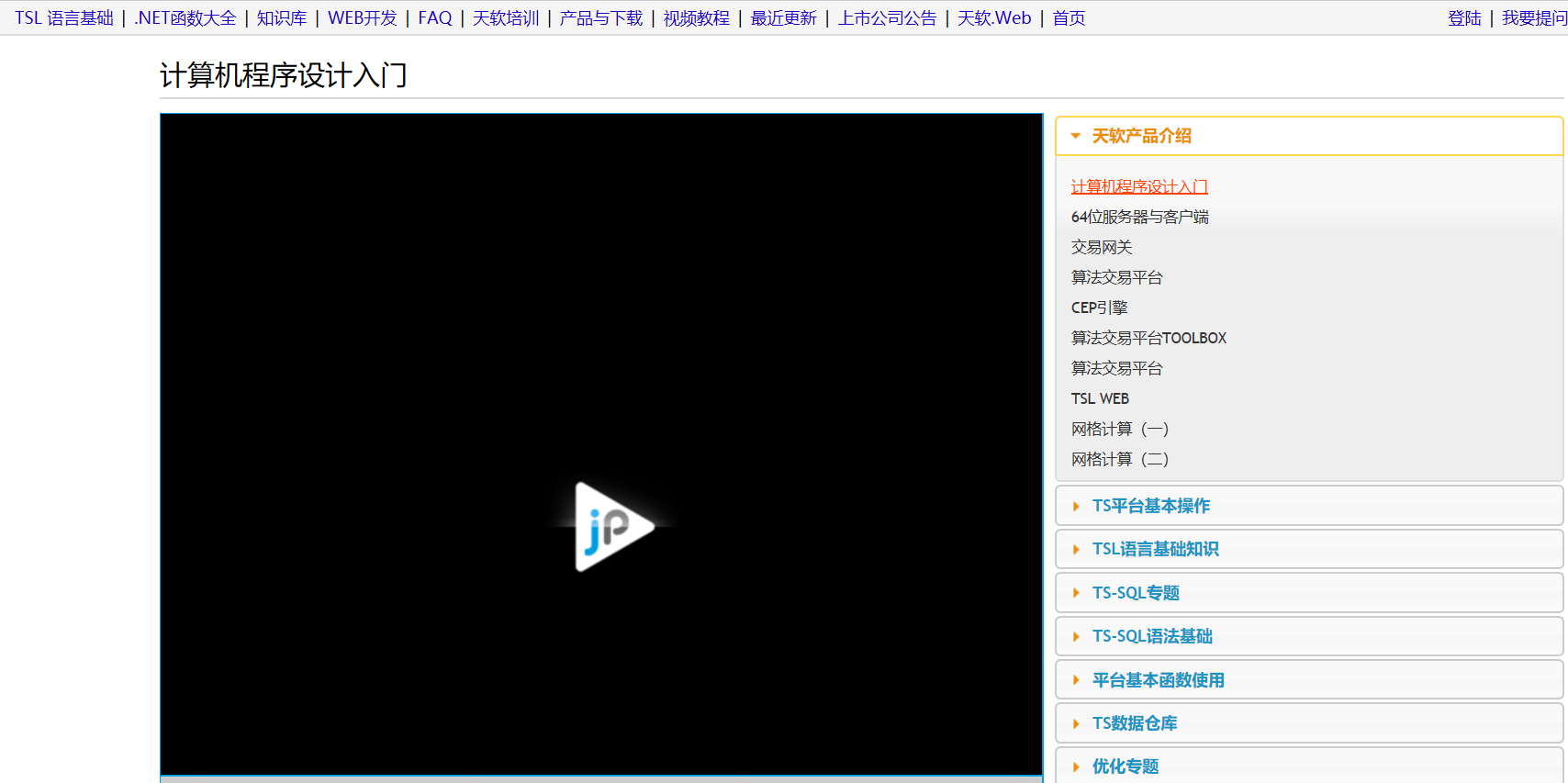Go to 知识库 in top navigation

click(282, 18)
